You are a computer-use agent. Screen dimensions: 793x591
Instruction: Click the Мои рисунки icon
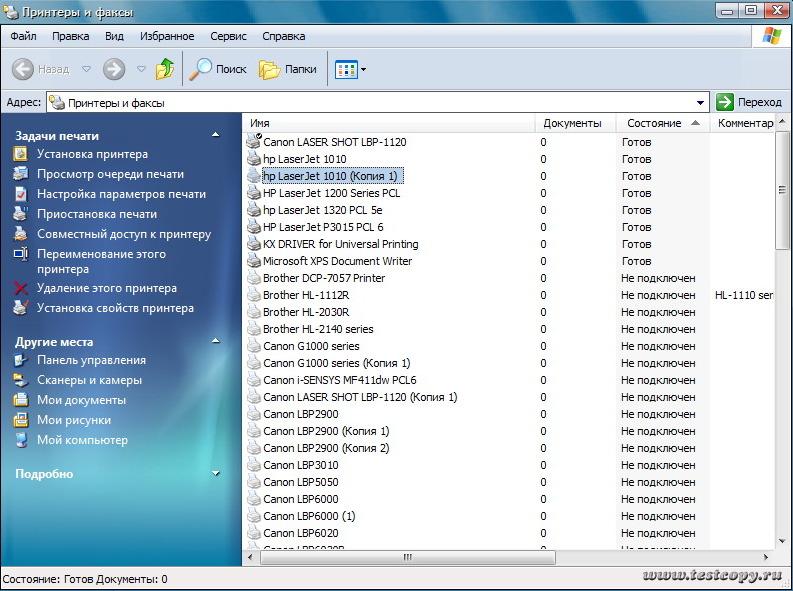pos(21,420)
